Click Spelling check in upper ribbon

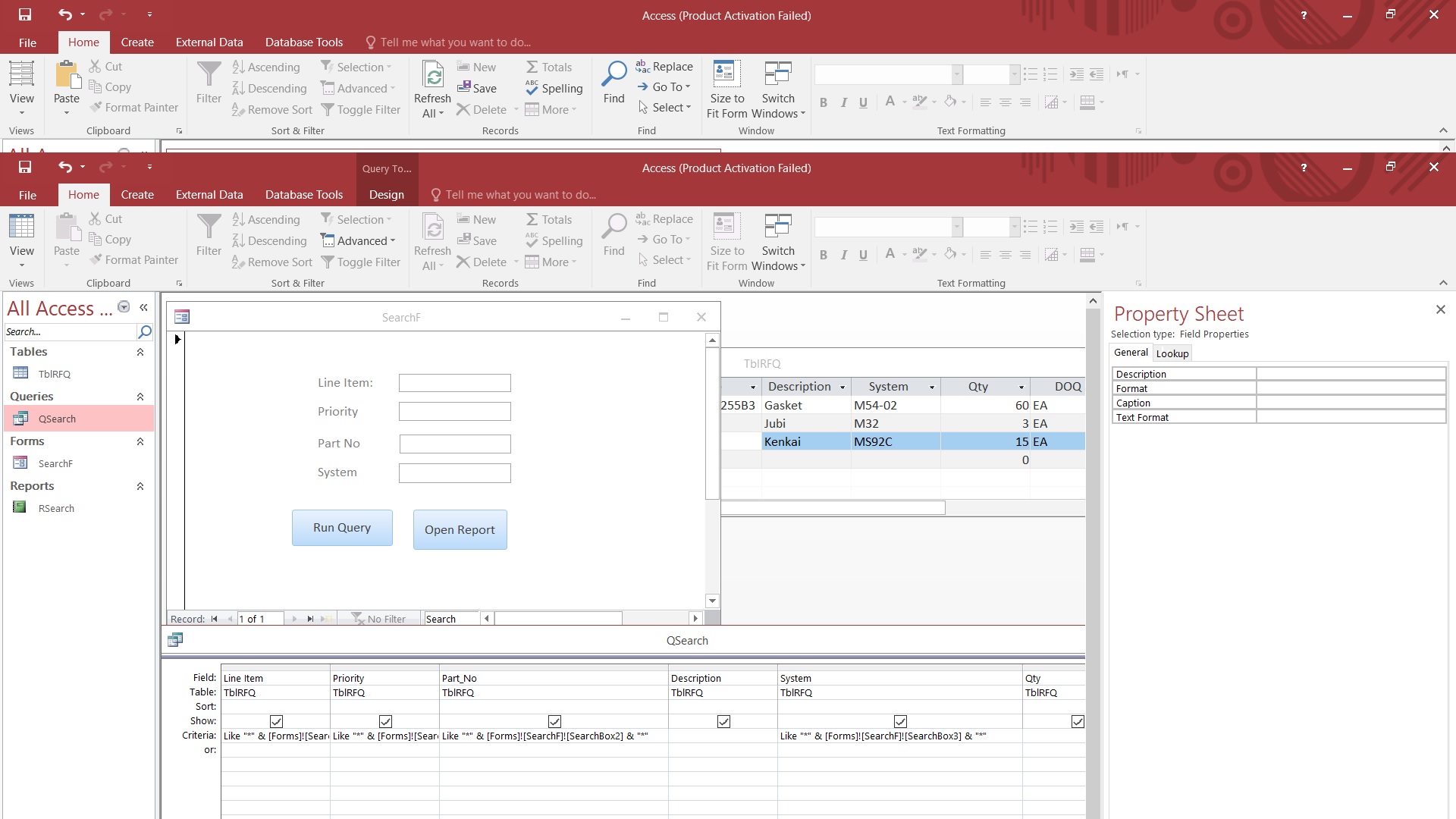click(554, 88)
